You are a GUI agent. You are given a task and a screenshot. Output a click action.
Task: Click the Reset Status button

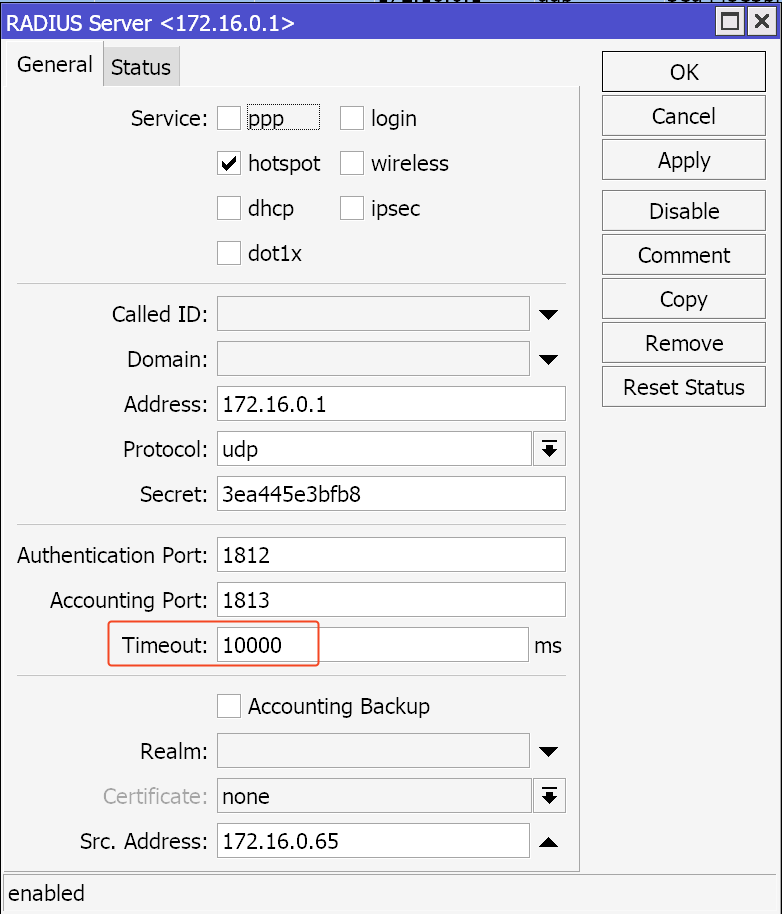pyautogui.click(x=684, y=387)
